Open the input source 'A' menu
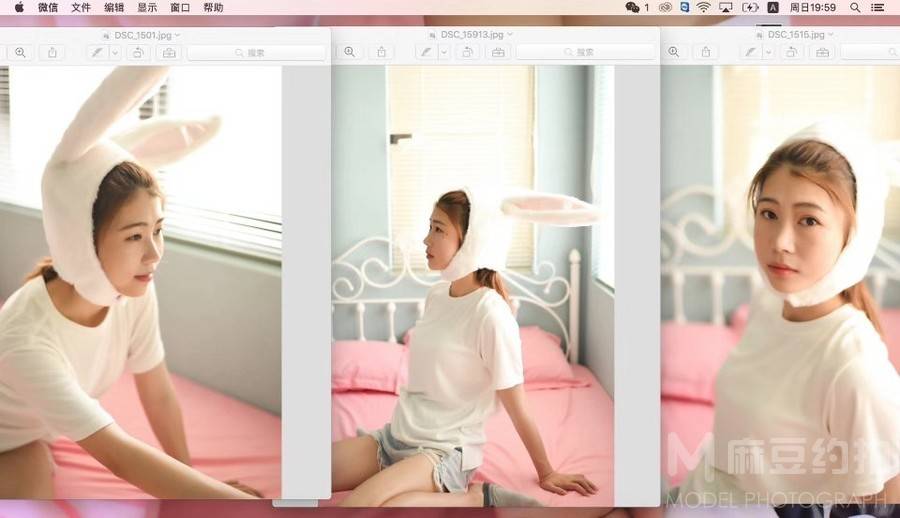The image size is (900, 518). pyautogui.click(x=773, y=7)
